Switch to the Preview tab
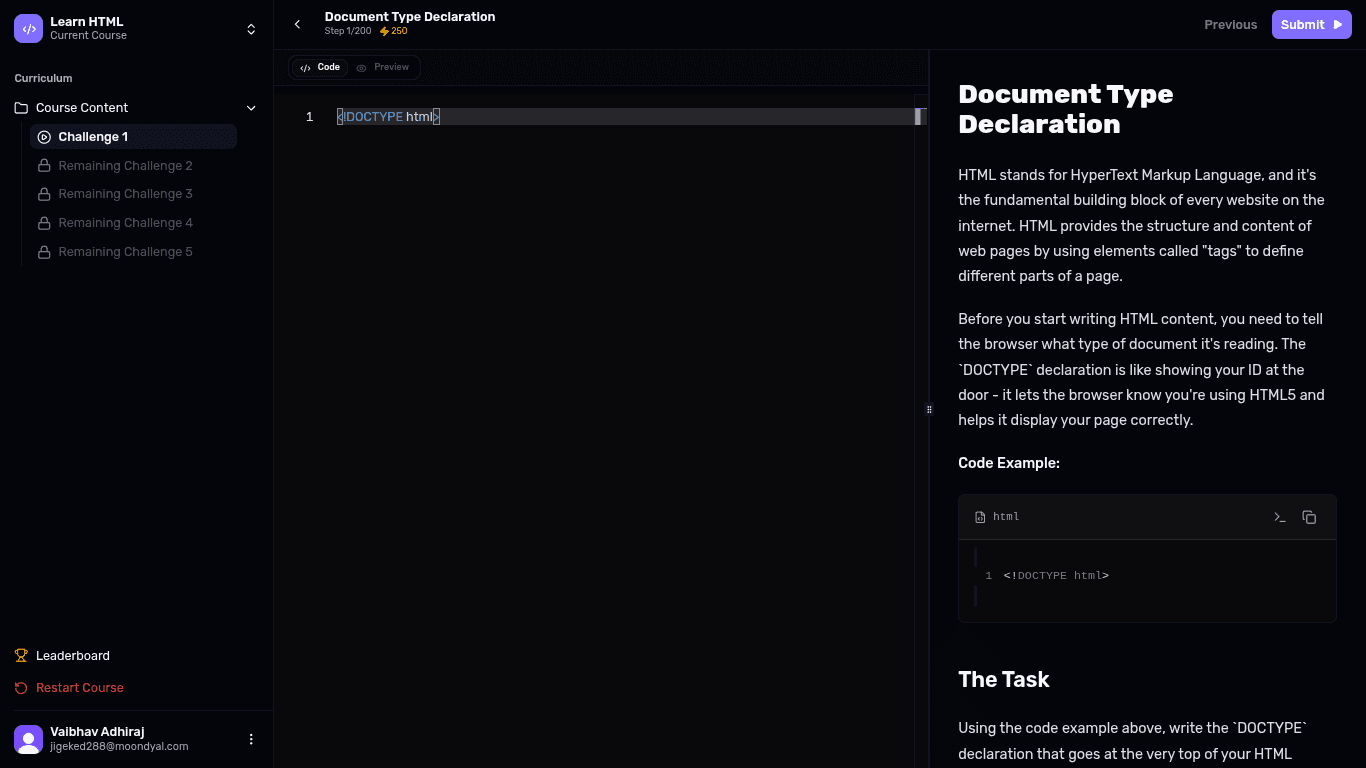 click(x=383, y=68)
